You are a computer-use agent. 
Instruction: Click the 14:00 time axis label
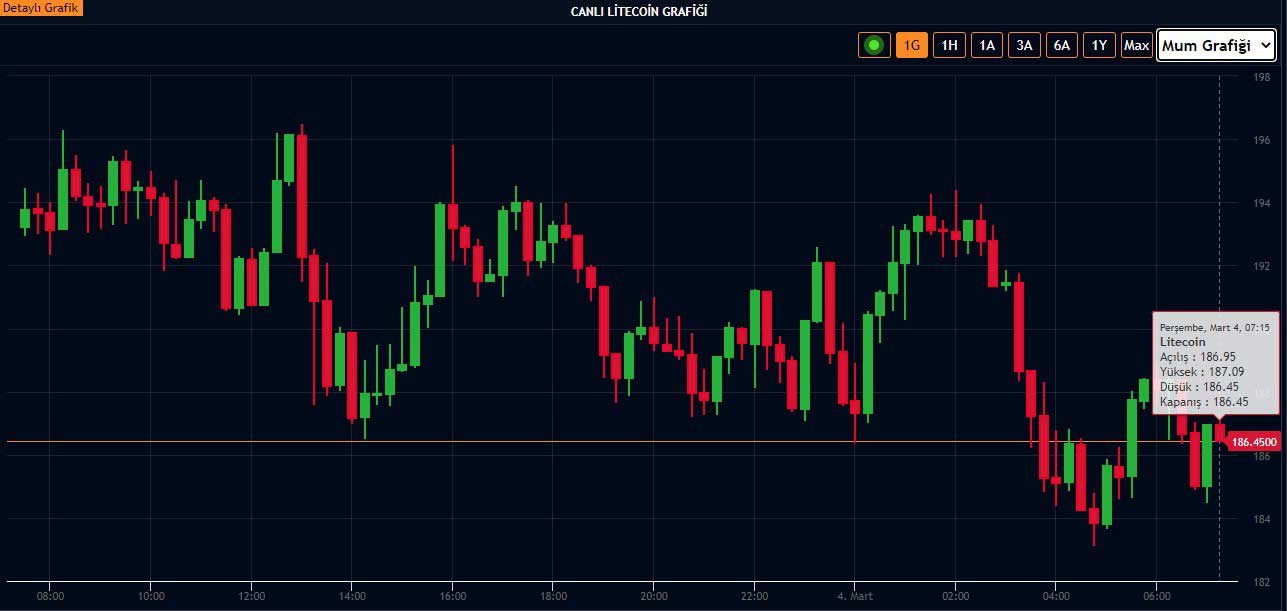point(351,595)
